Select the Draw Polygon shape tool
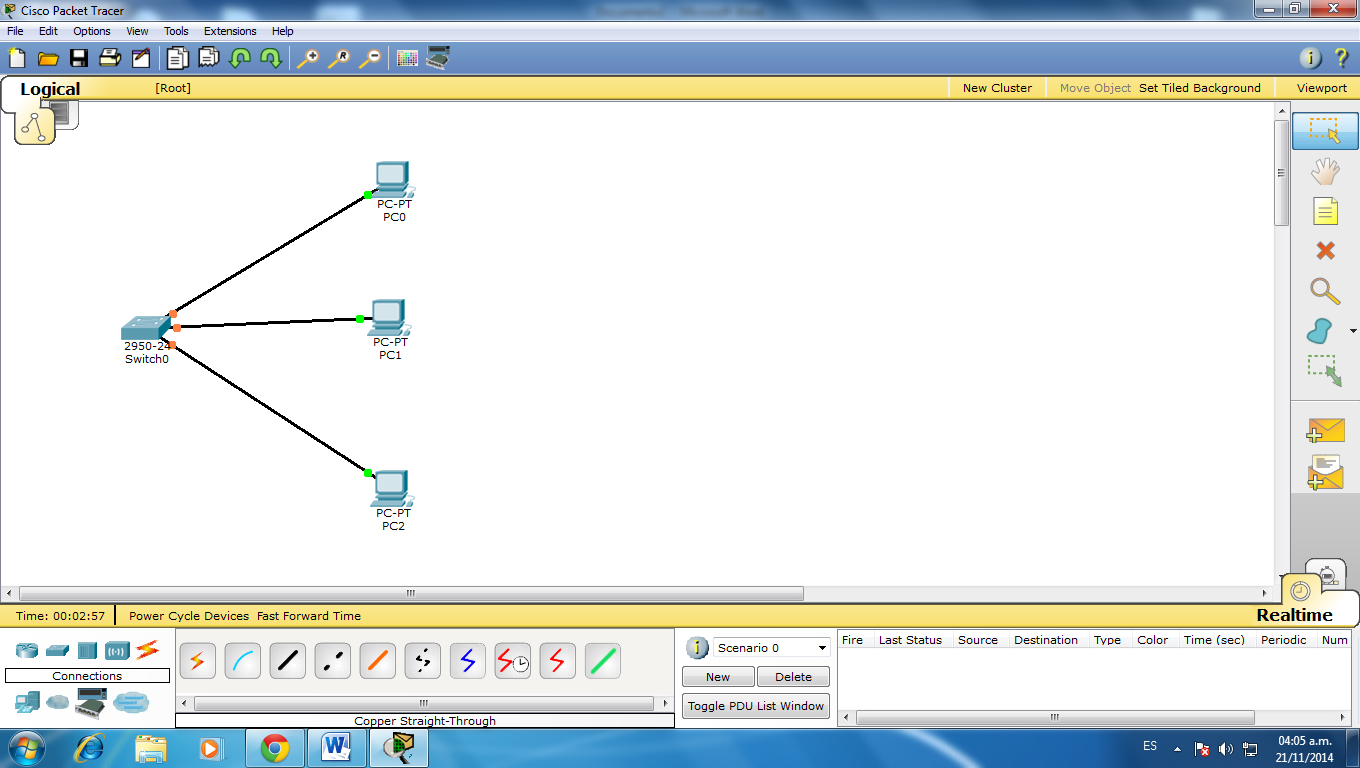Screen dimensions: 1360x768 tap(1320, 331)
